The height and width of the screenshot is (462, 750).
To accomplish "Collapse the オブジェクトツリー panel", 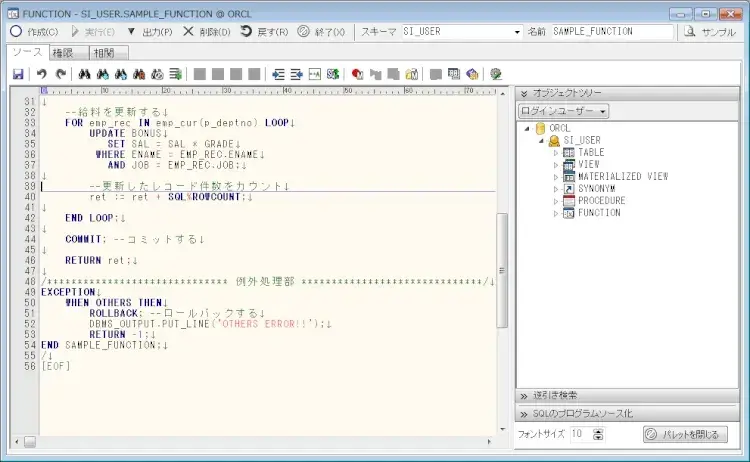I will tap(524, 93).
